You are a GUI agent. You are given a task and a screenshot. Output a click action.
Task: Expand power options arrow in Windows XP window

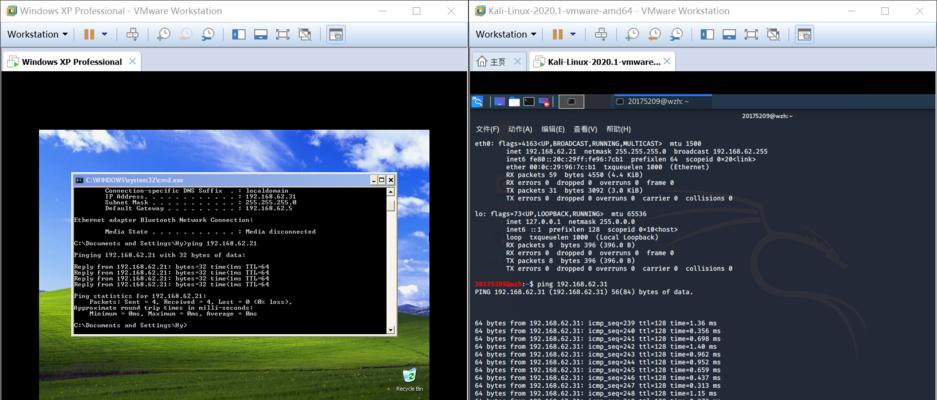(105, 34)
